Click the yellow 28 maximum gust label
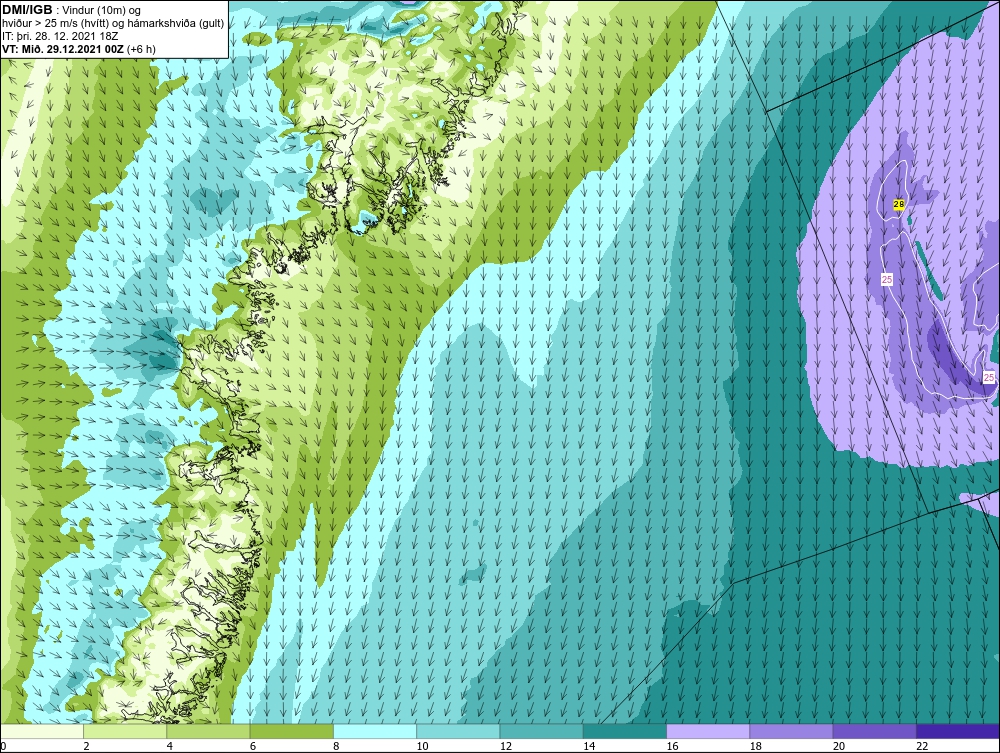This screenshot has width=1000, height=753. point(899,204)
